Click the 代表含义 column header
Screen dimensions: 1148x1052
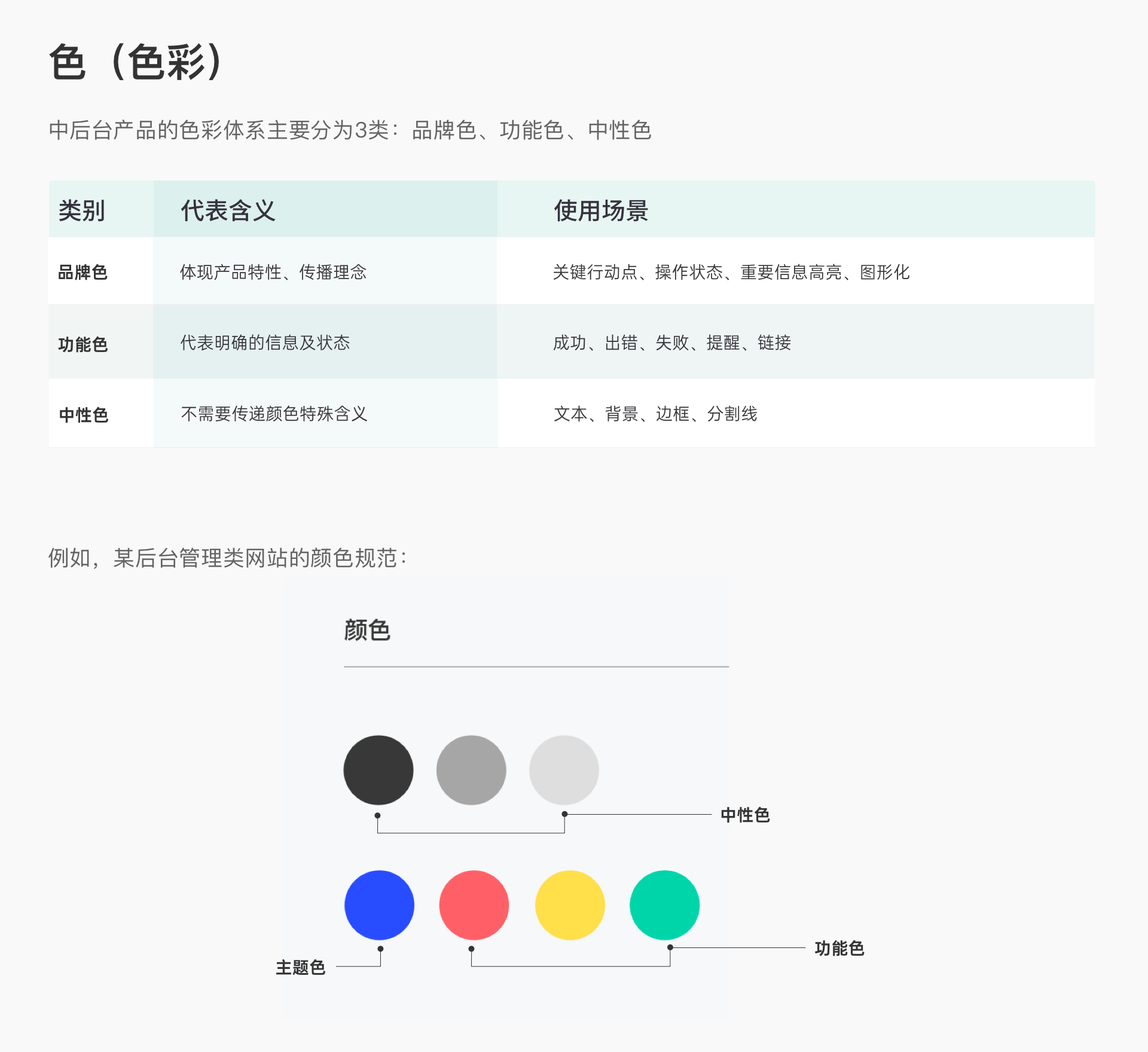point(228,210)
